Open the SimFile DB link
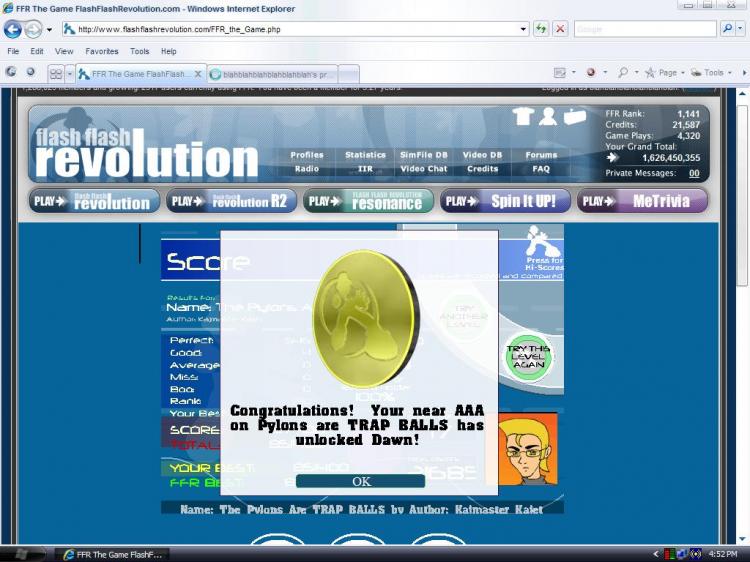This screenshot has height=562, width=750. click(423, 155)
